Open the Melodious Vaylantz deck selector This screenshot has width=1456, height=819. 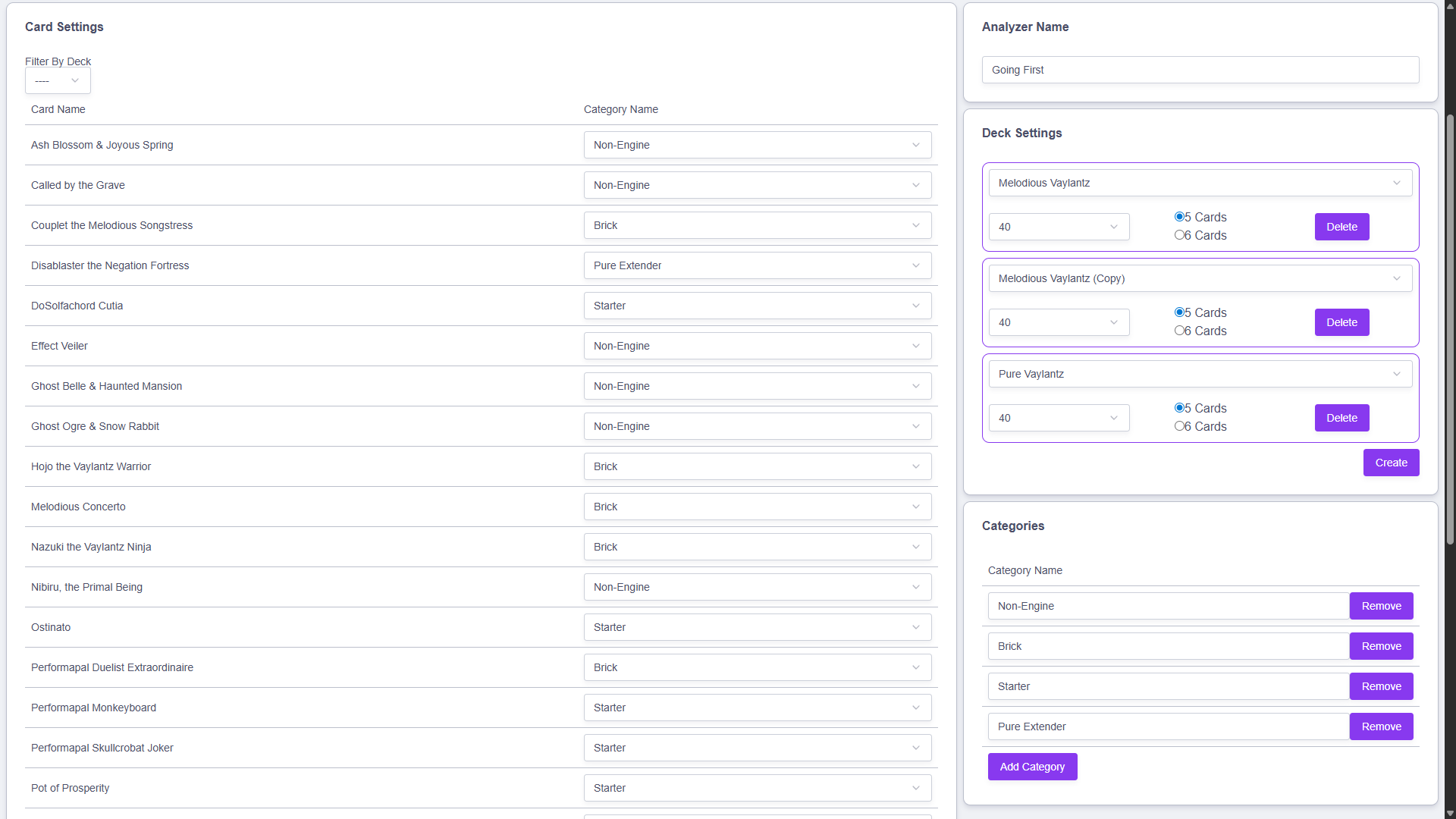1200,183
